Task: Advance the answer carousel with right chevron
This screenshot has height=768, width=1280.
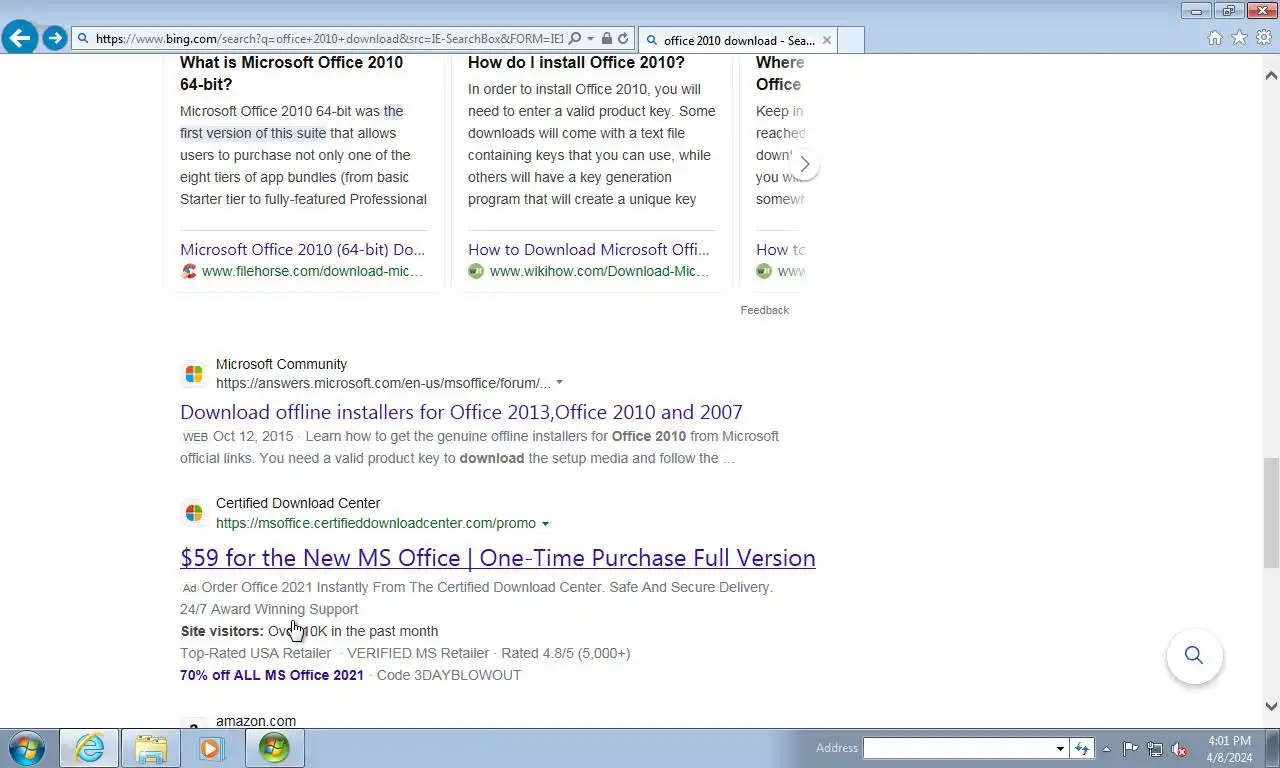Action: tap(804, 164)
